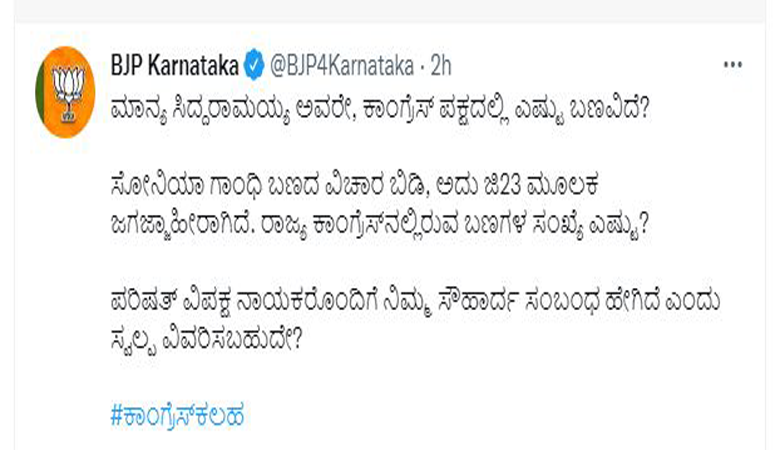
Task: Open the BJP Karnataka display name link
Action: click(x=175, y=65)
